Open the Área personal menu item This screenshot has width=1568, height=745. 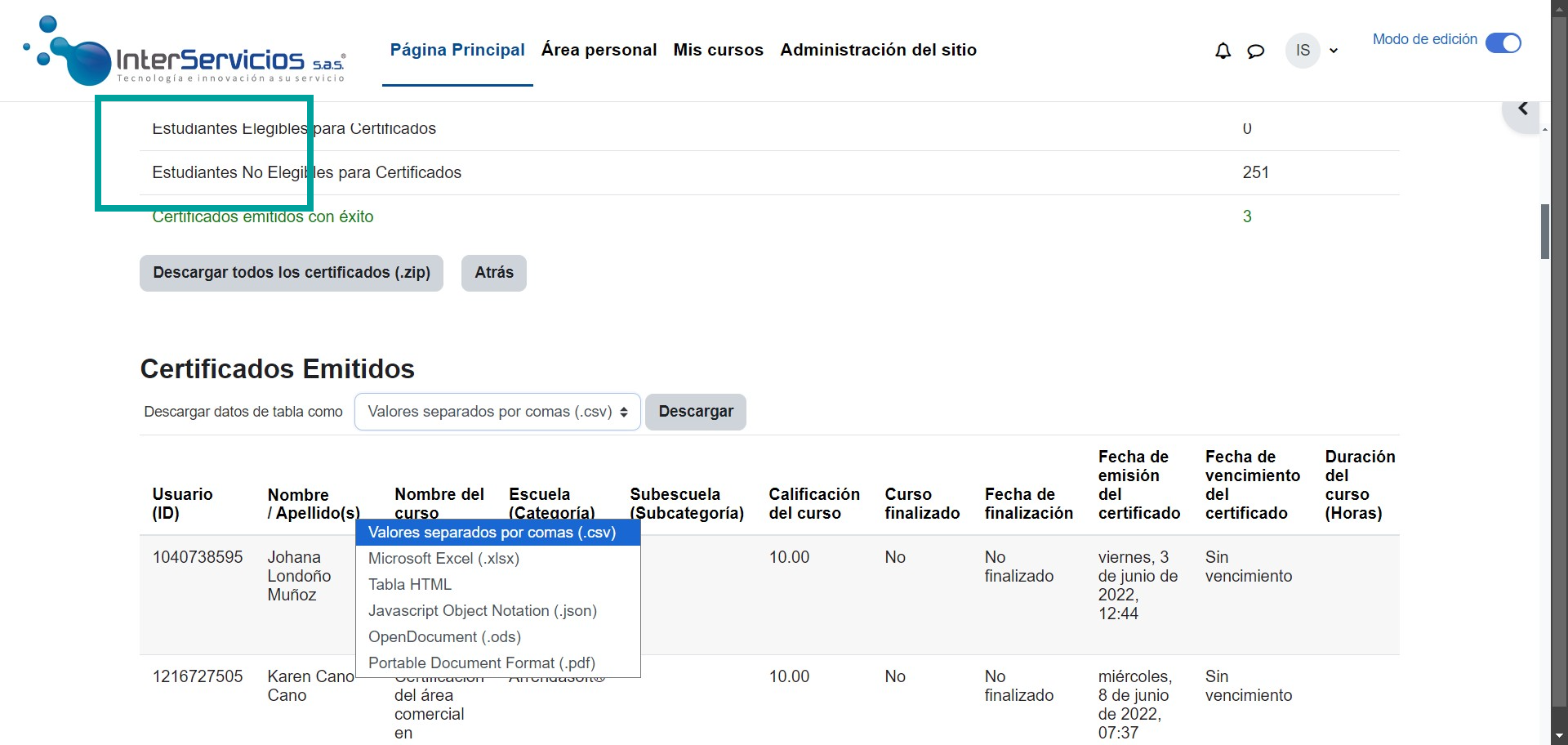599,50
